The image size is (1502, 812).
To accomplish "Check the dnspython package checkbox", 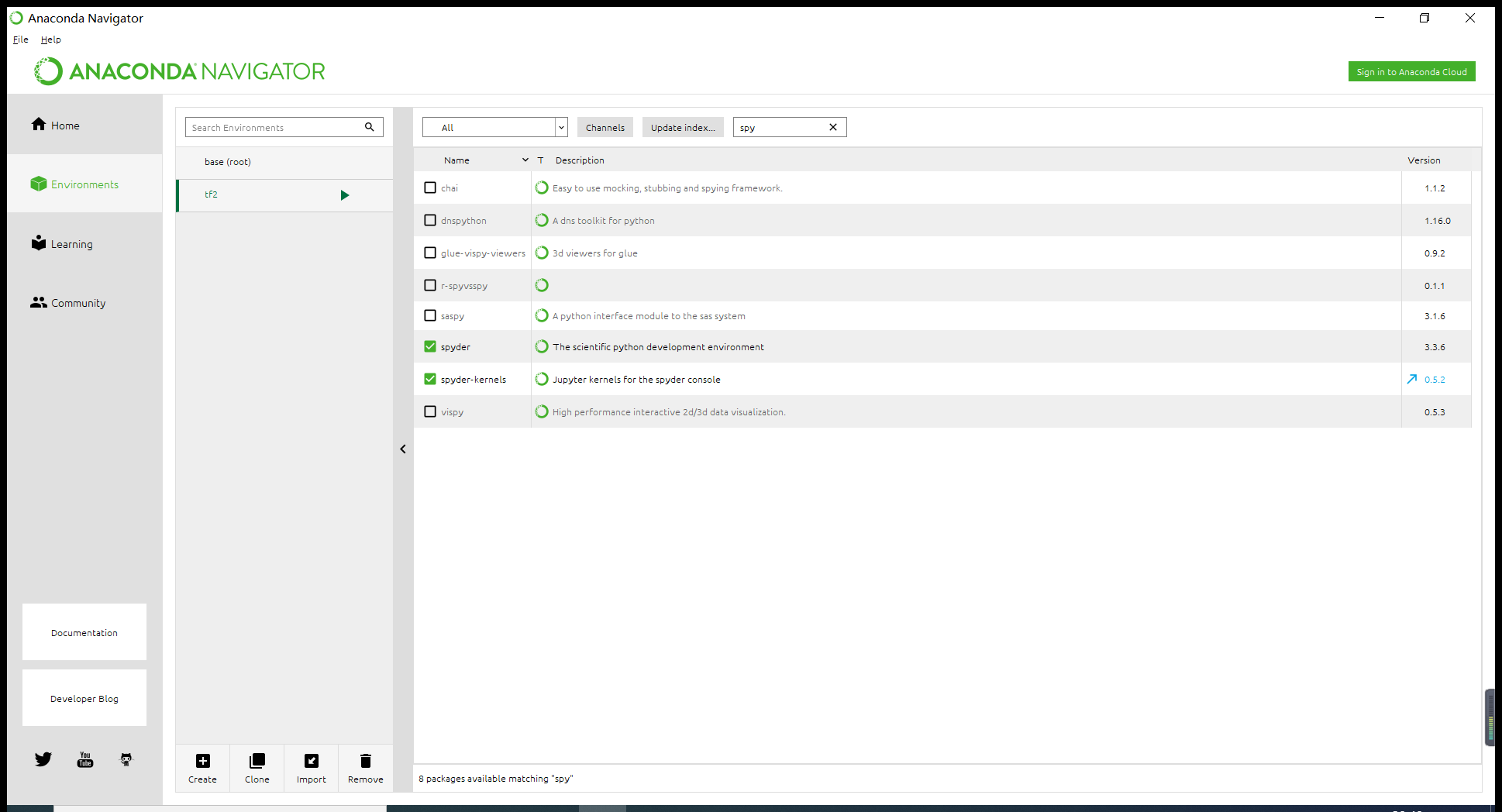I will click(430, 220).
